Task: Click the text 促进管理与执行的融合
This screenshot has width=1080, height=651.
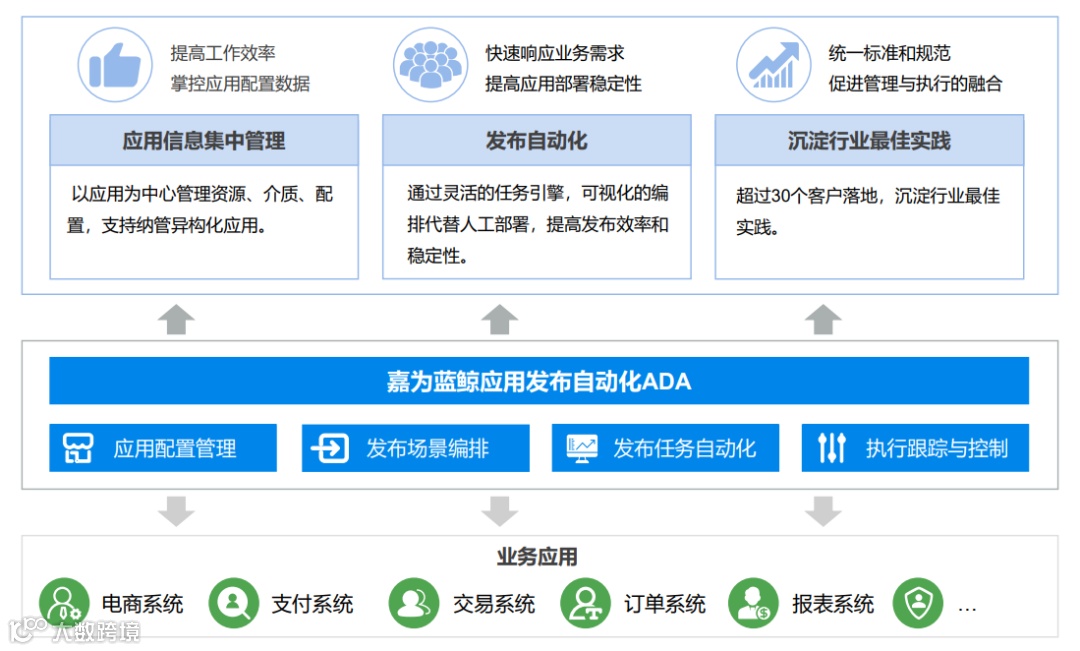Action: (915, 83)
